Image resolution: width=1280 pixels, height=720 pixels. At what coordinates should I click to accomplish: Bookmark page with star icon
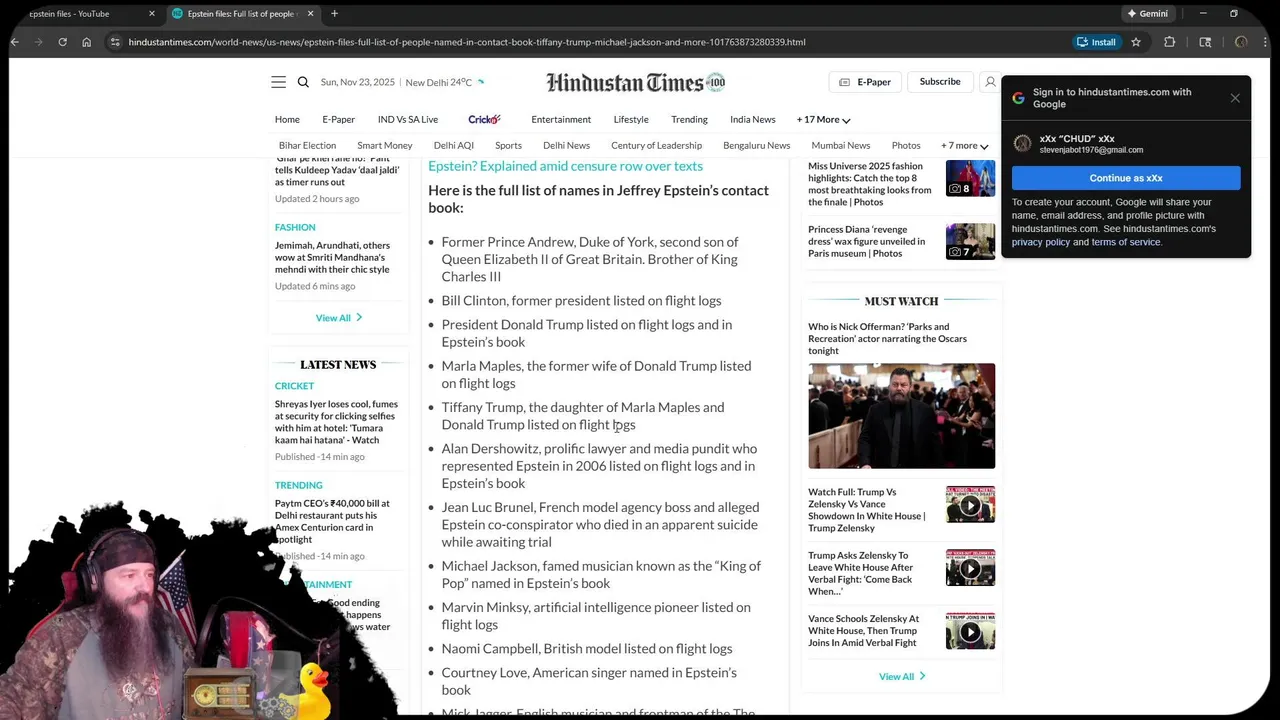[x=1136, y=42]
